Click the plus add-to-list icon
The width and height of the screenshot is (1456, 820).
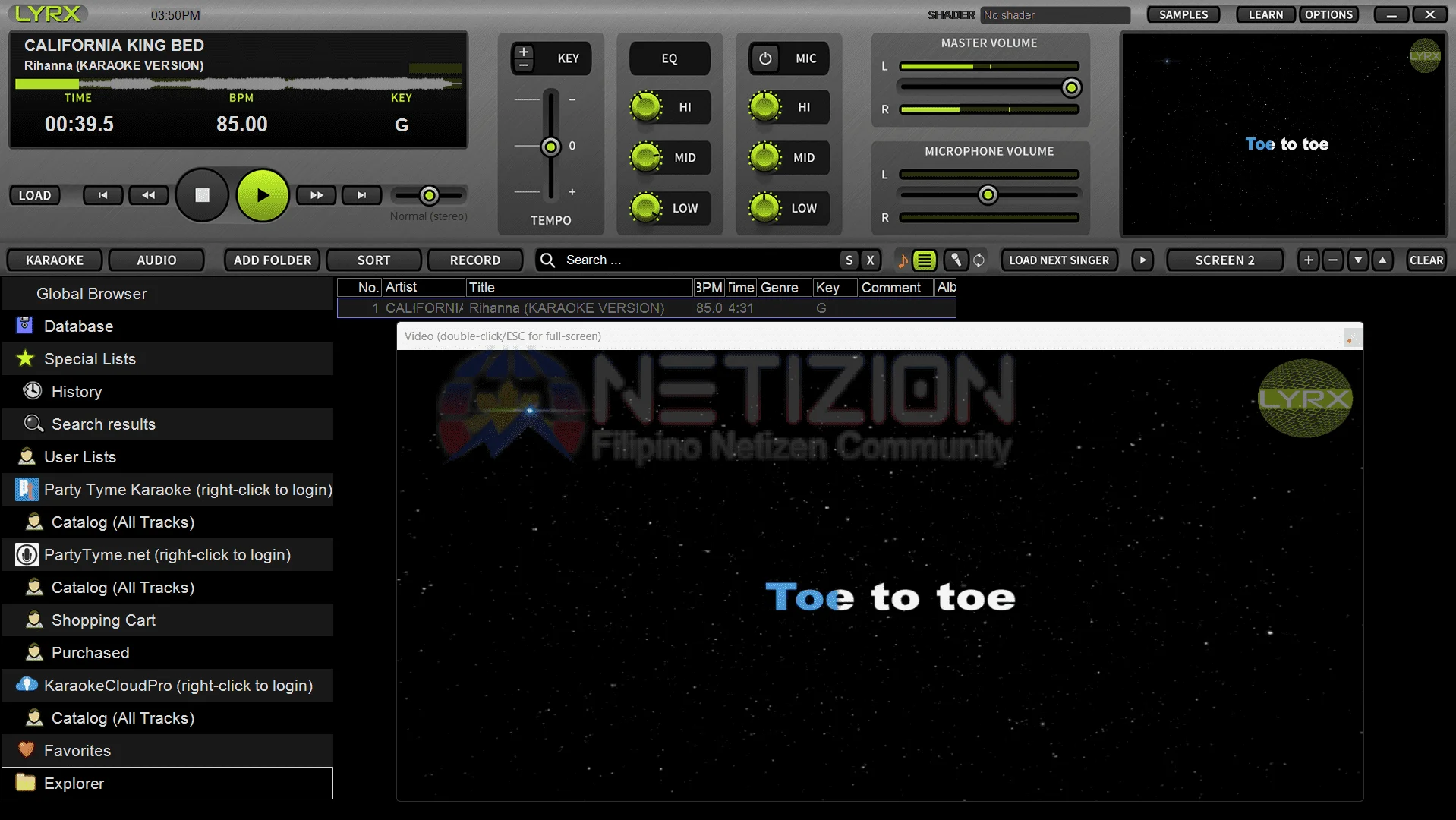[1308, 260]
